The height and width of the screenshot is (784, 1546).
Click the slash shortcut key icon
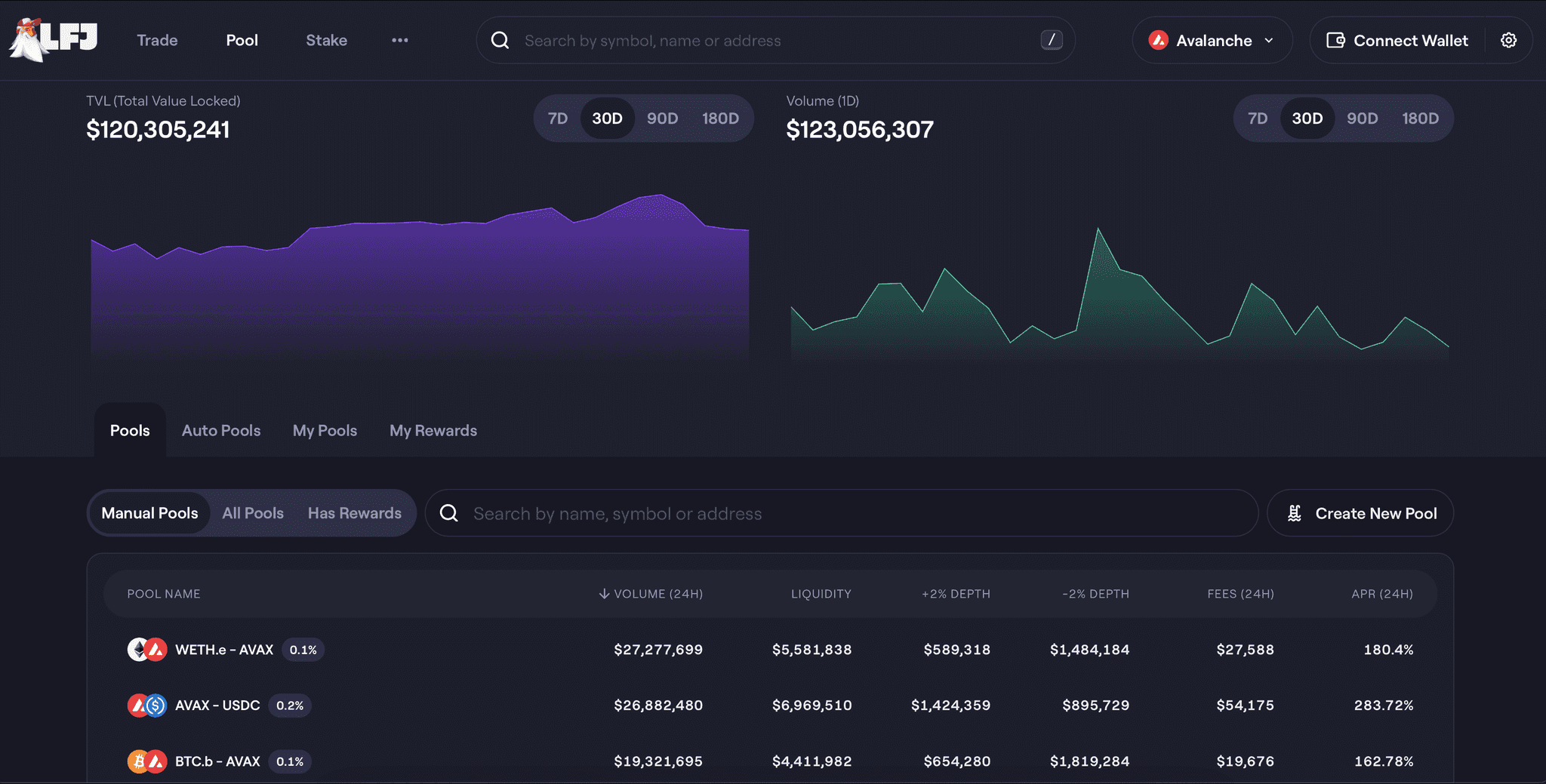coord(1052,40)
